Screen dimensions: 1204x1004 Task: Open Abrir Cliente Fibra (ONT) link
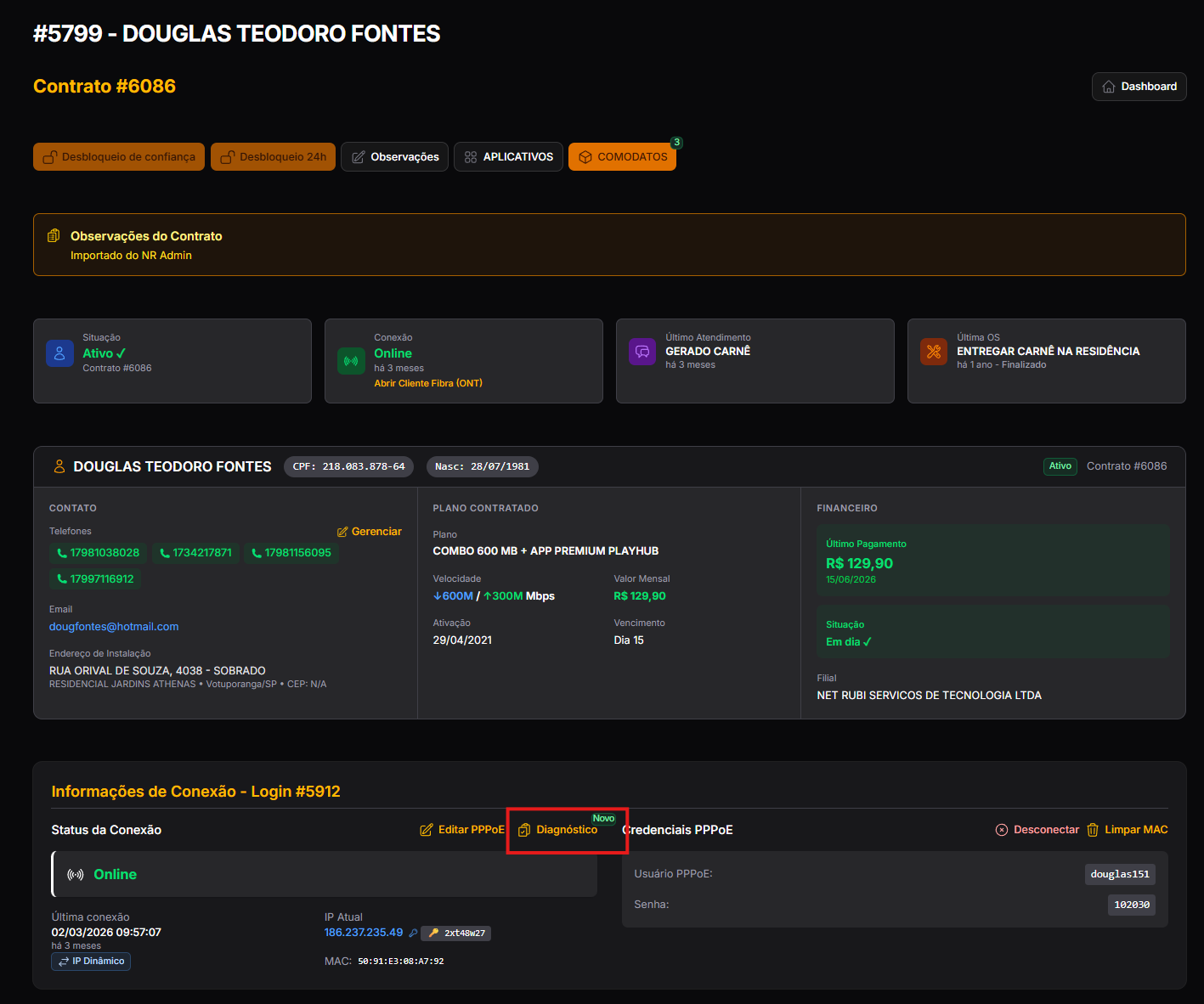click(428, 383)
